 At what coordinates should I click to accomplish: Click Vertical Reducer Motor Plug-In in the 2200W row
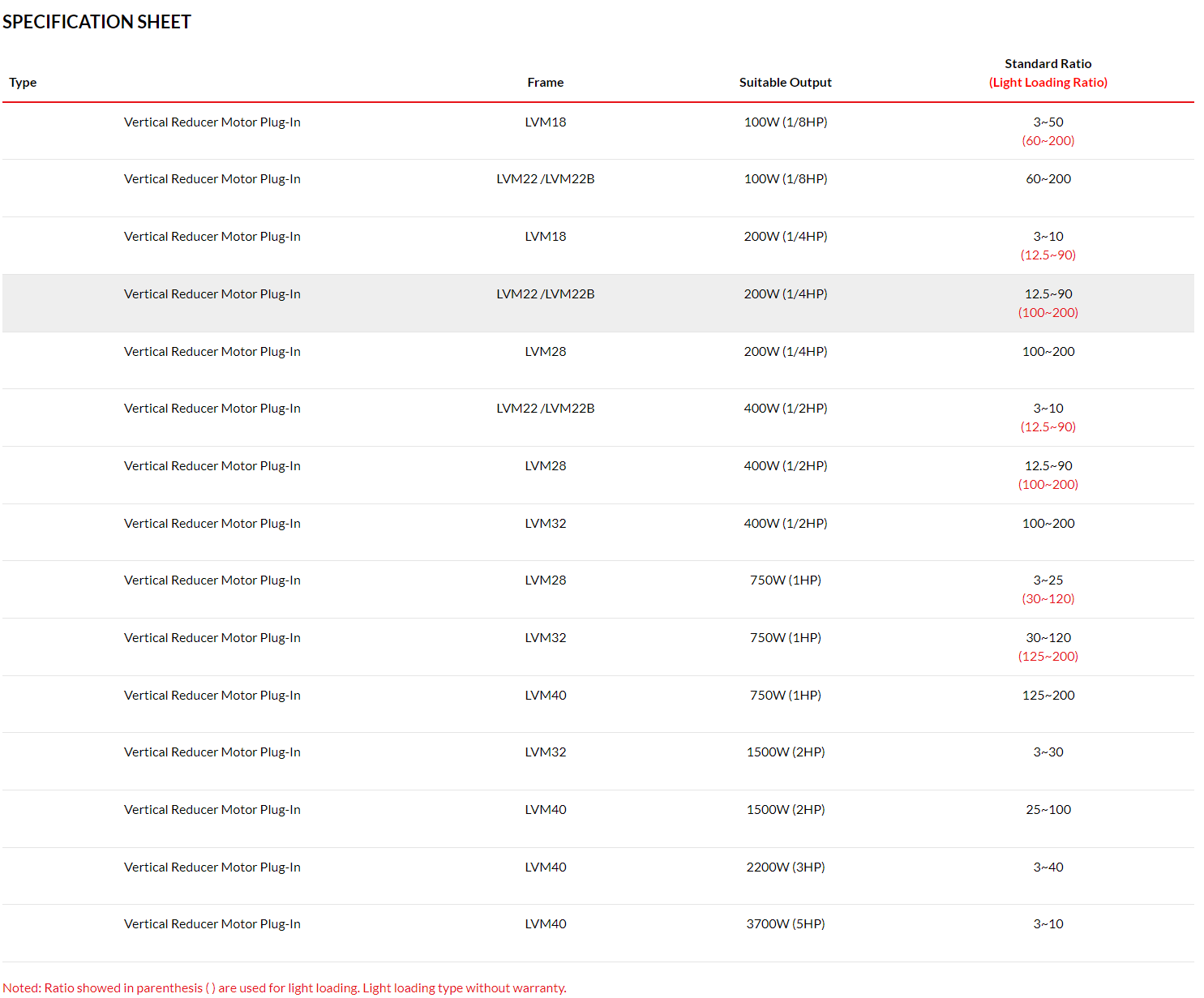pos(212,867)
